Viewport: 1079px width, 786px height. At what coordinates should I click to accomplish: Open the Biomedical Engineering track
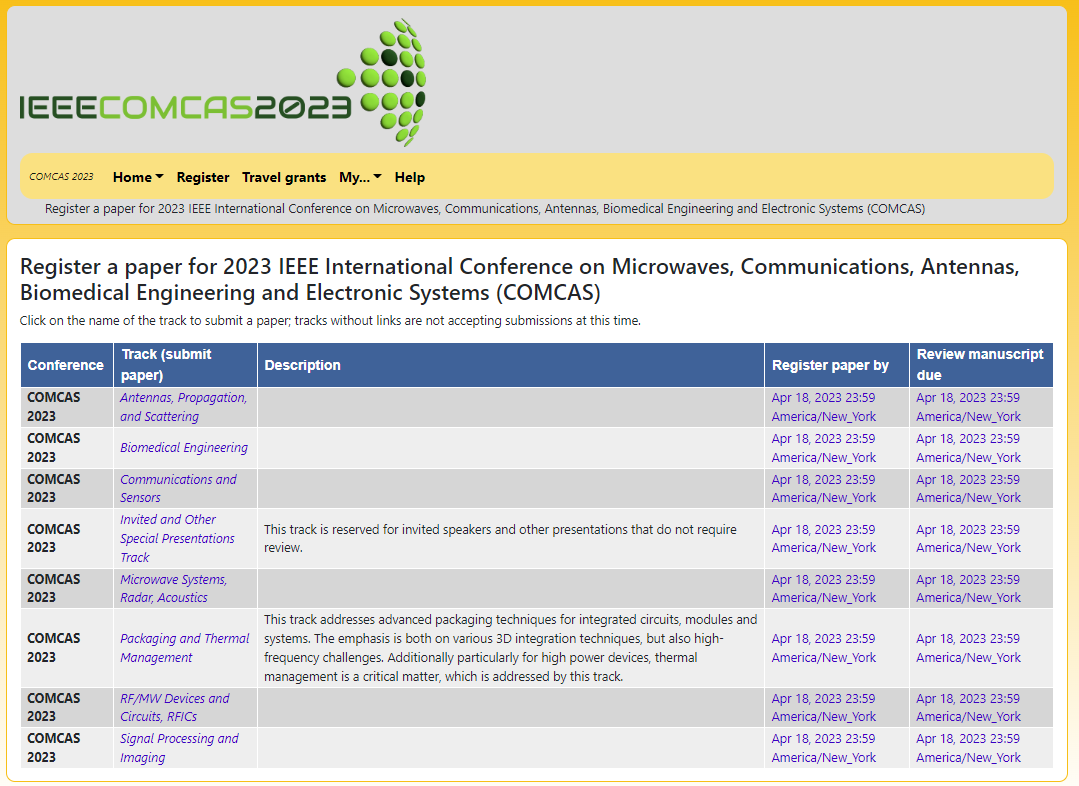(x=184, y=447)
